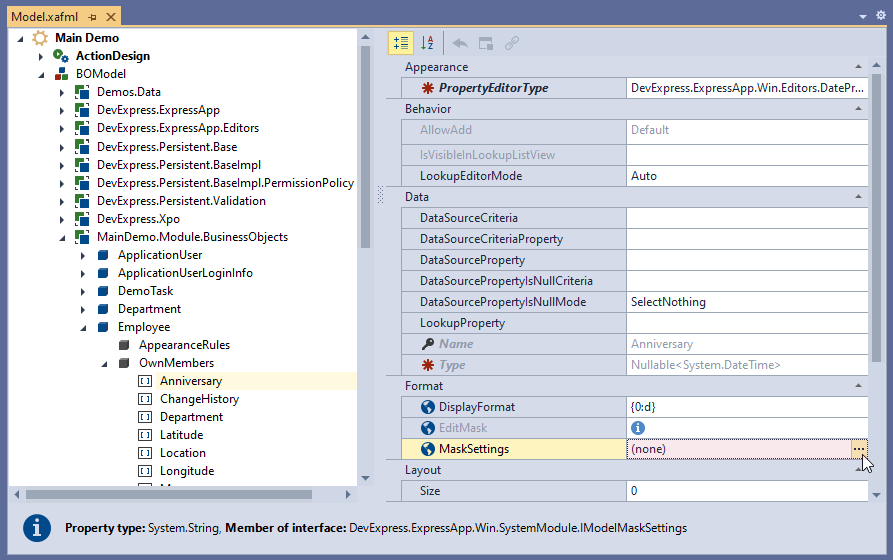
Task: Open the window options gear icon
Action: 880,15
